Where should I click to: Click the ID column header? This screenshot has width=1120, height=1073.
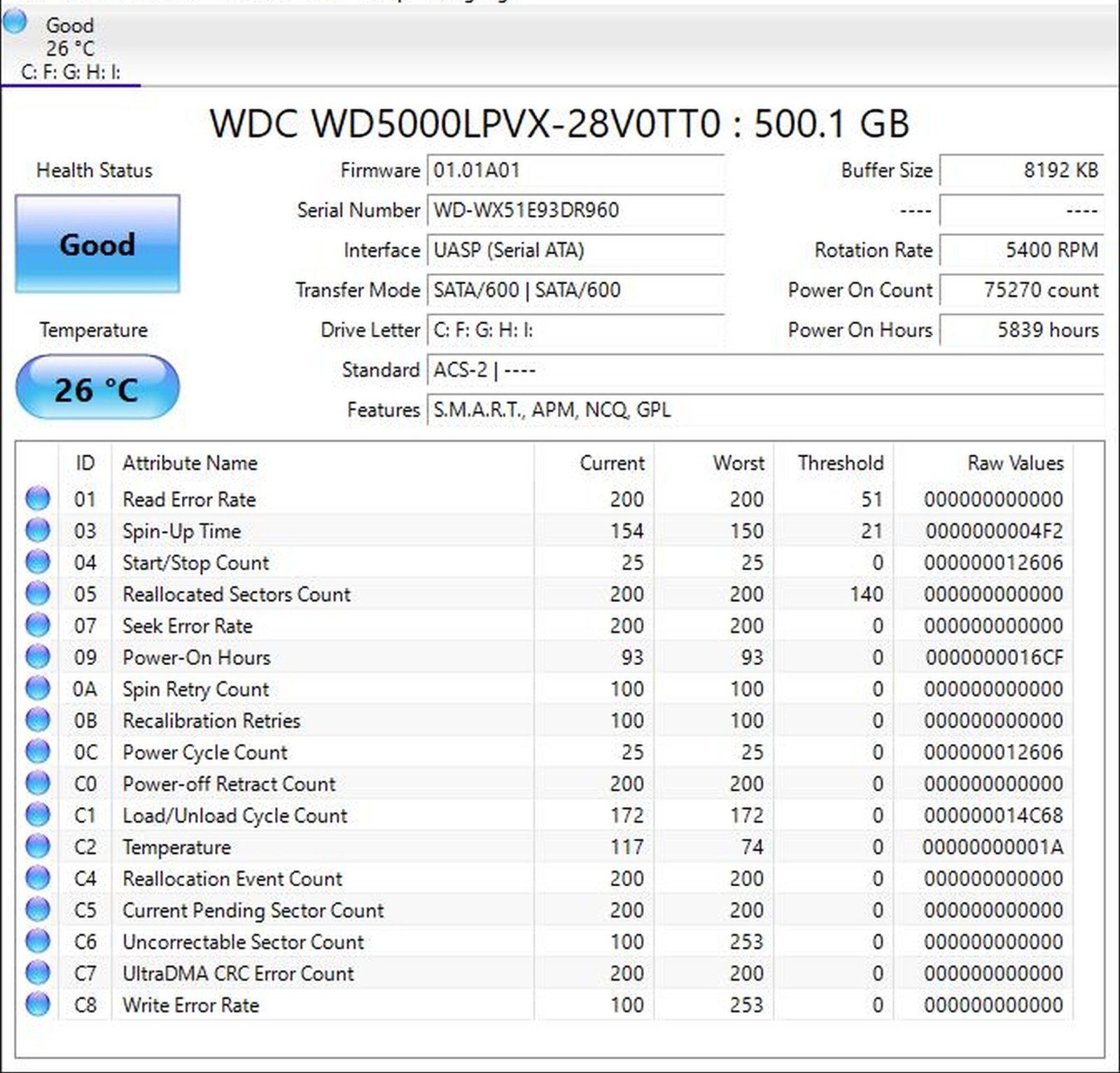(85, 463)
